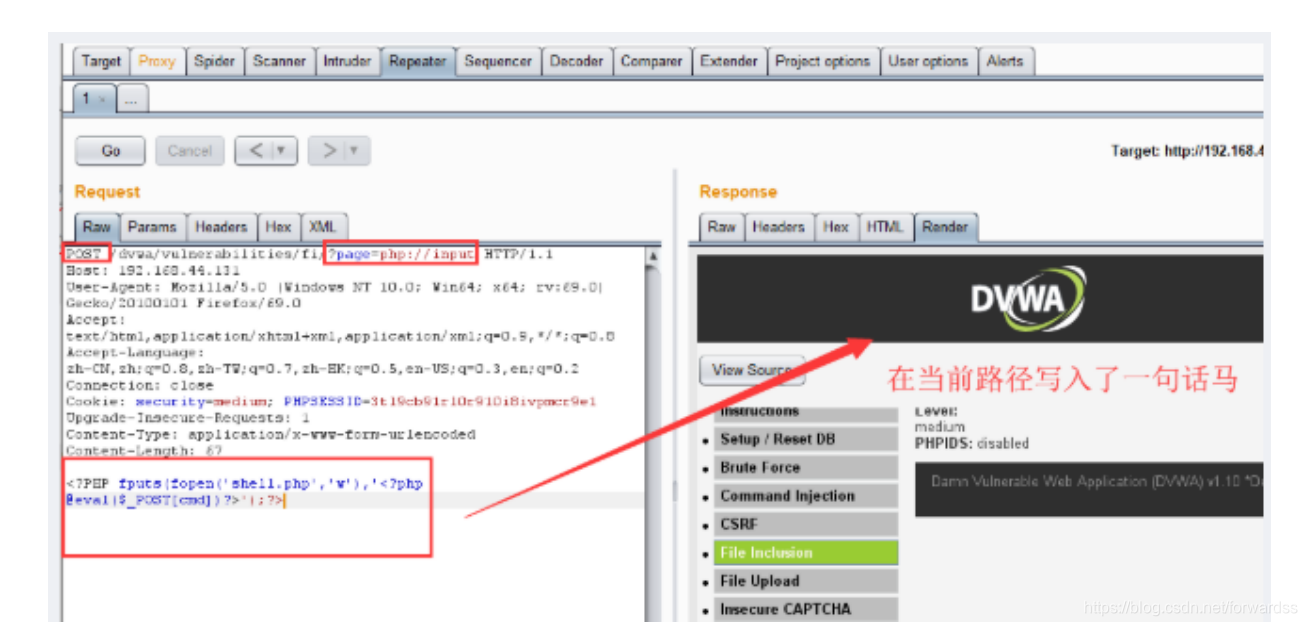Open the highlighted File Inclusion item
This screenshot has width=1307, height=626.
pyautogui.click(x=806, y=552)
